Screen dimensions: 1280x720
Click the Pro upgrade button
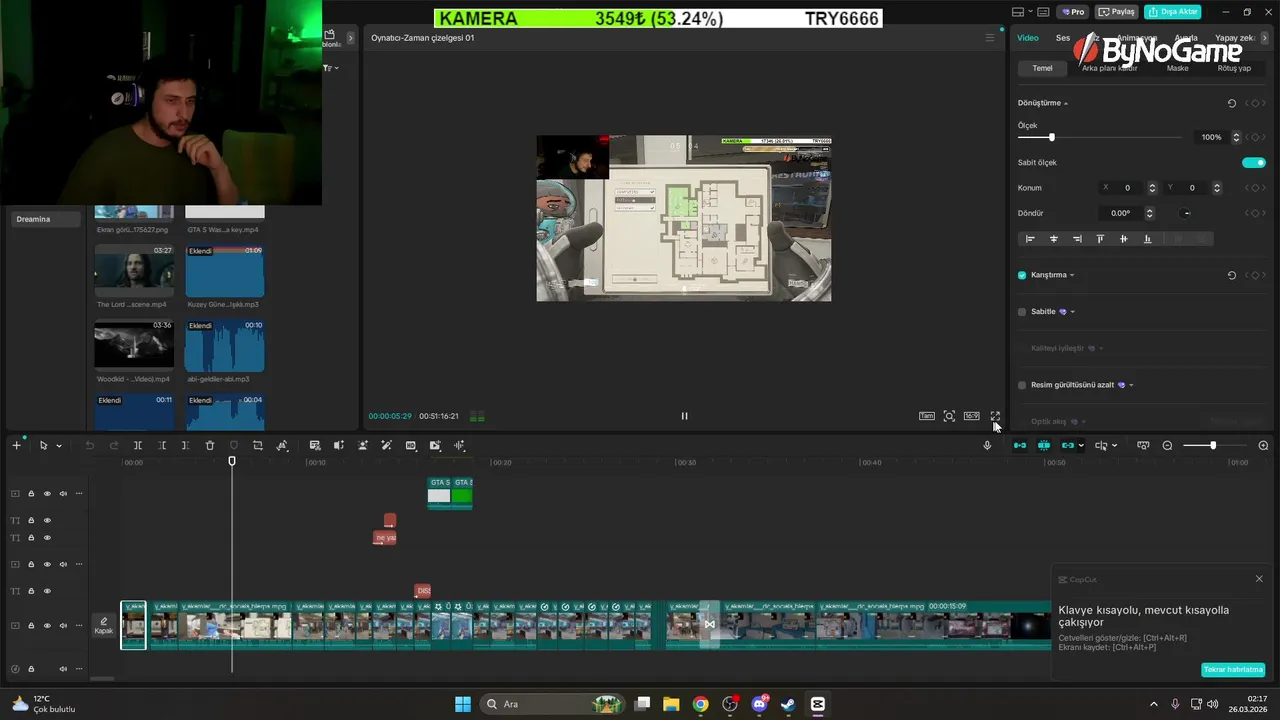(x=1074, y=12)
